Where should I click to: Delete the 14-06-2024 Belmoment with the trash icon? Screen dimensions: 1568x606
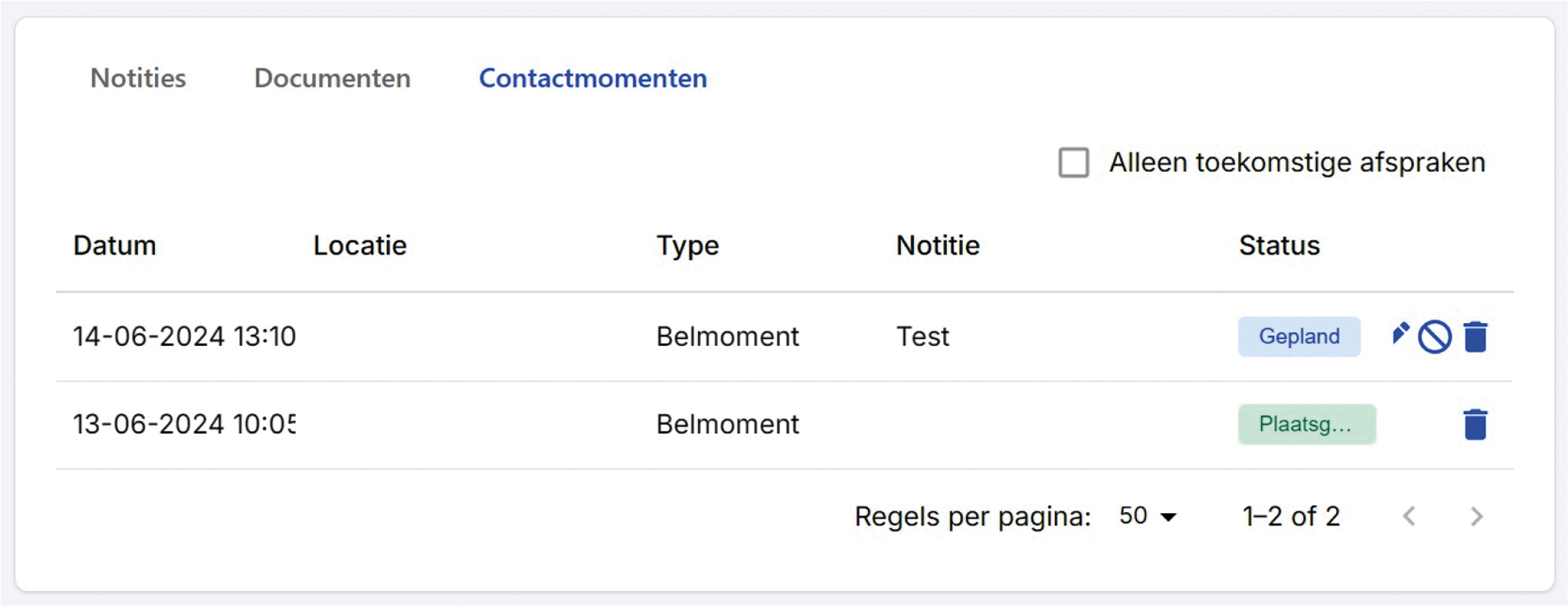1475,337
